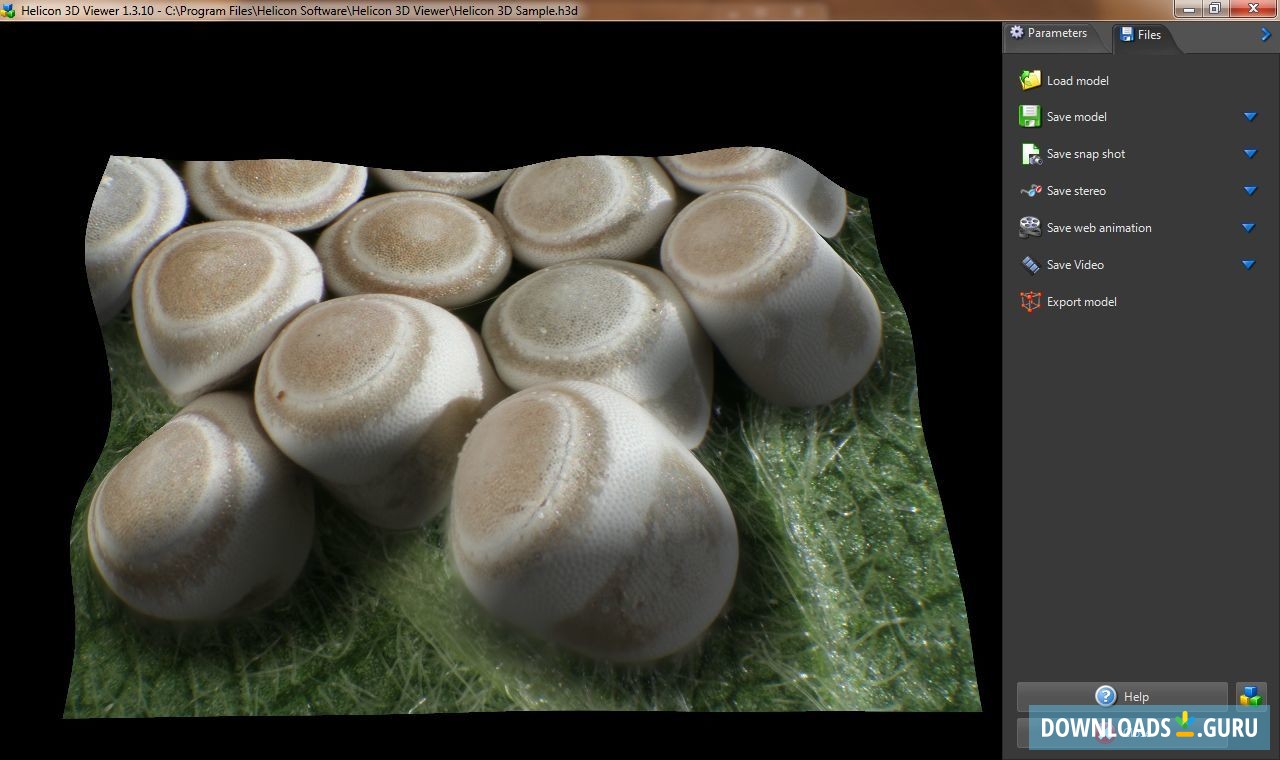Open the Save snap shot dropdown arrow
This screenshot has width=1280, height=760.
1249,154
